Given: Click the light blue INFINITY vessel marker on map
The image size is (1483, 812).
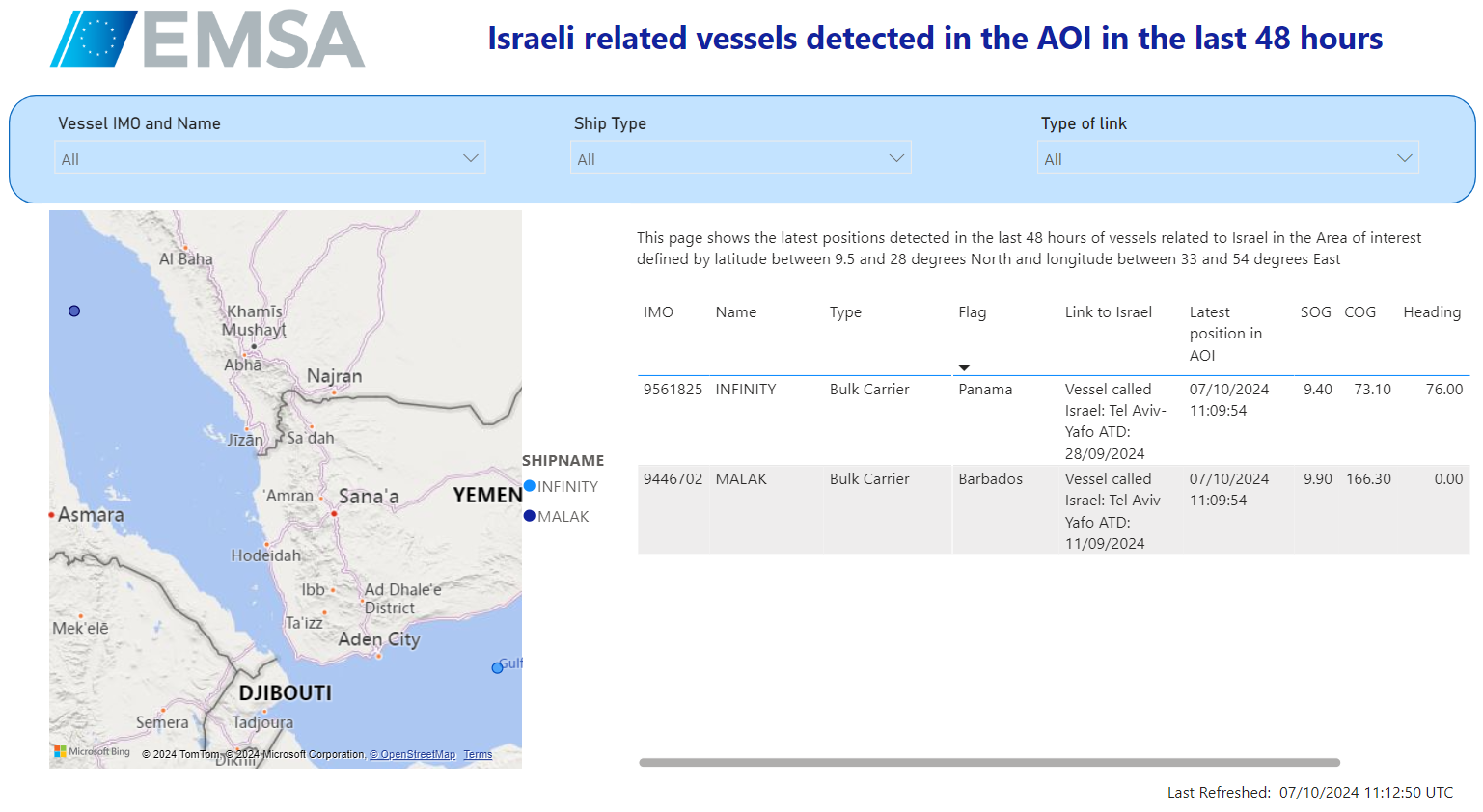Looking at the screenshot, I should click(497, 667).
